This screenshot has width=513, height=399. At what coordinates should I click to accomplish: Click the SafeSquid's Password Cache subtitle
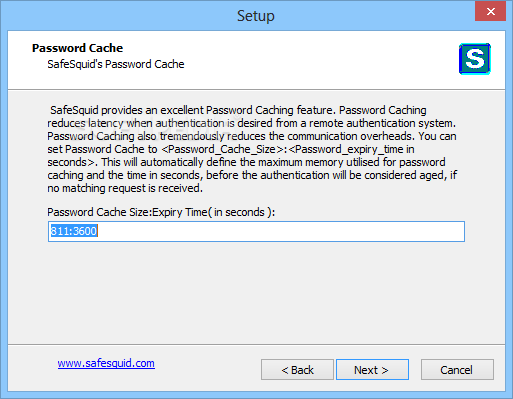point(116,64)
